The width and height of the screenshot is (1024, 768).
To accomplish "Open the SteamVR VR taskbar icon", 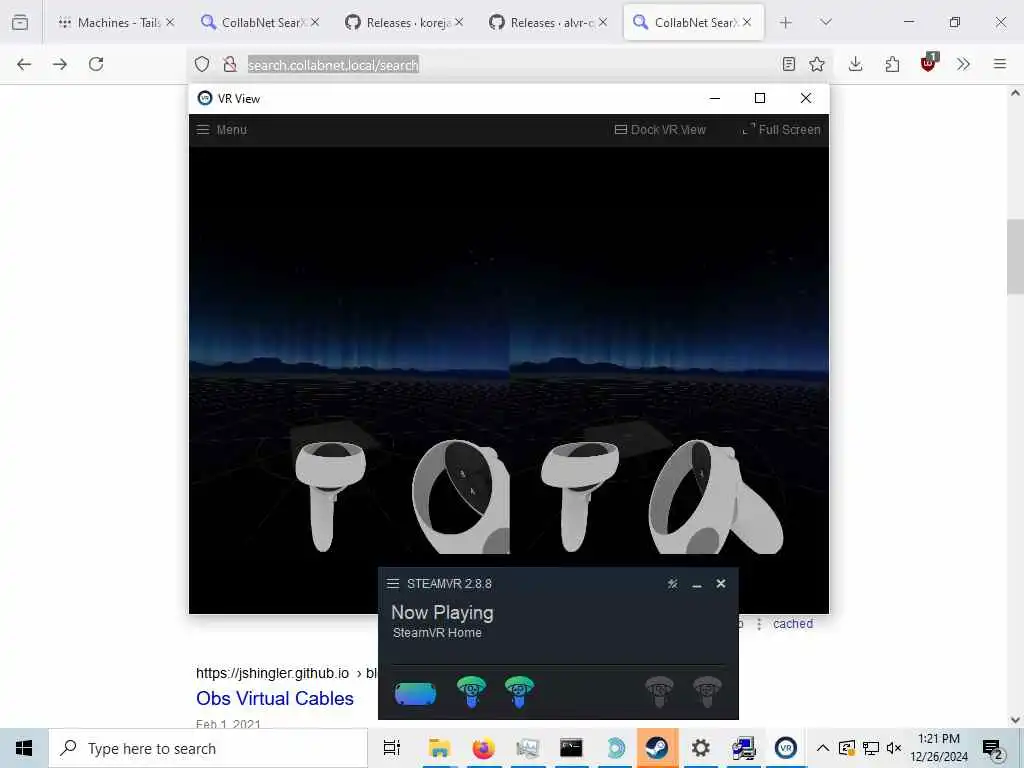I will coord(786,748).
